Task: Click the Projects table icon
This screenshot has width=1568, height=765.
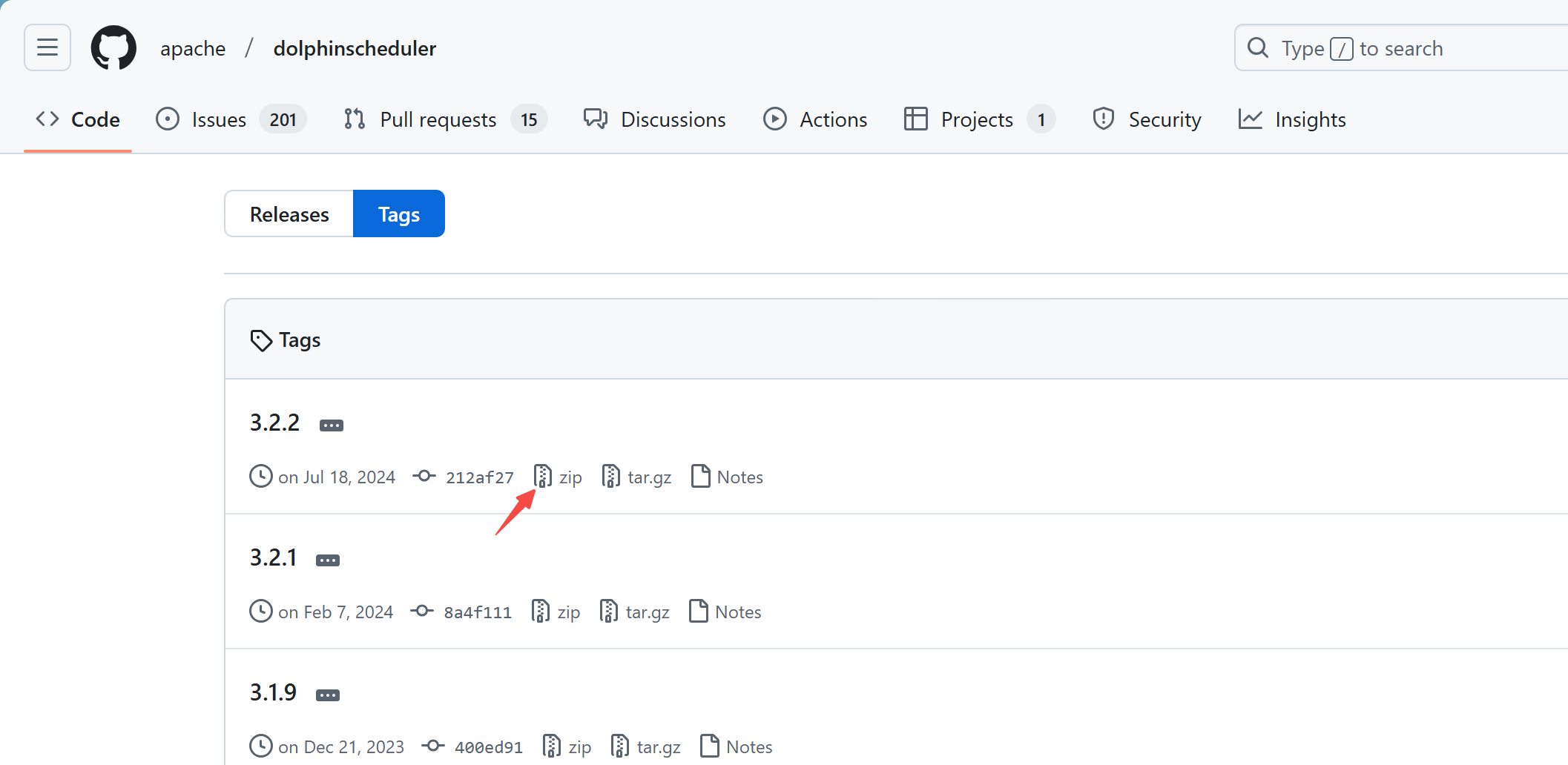Action: tap(916, 119)
